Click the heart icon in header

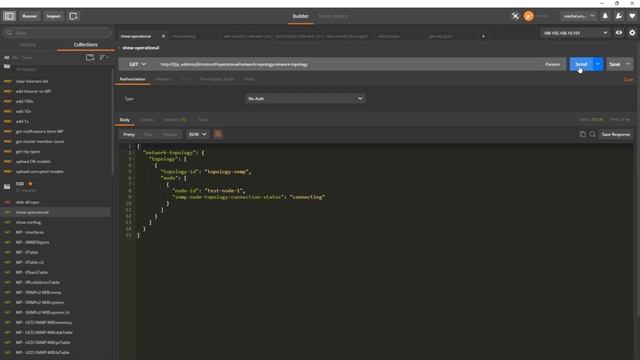(632, 16)
